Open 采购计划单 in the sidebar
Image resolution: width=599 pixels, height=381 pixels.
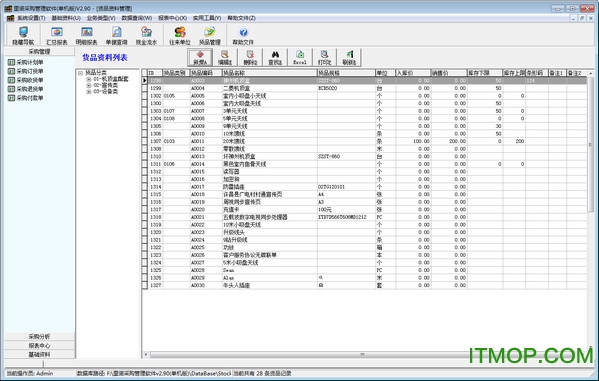[26, 62]
